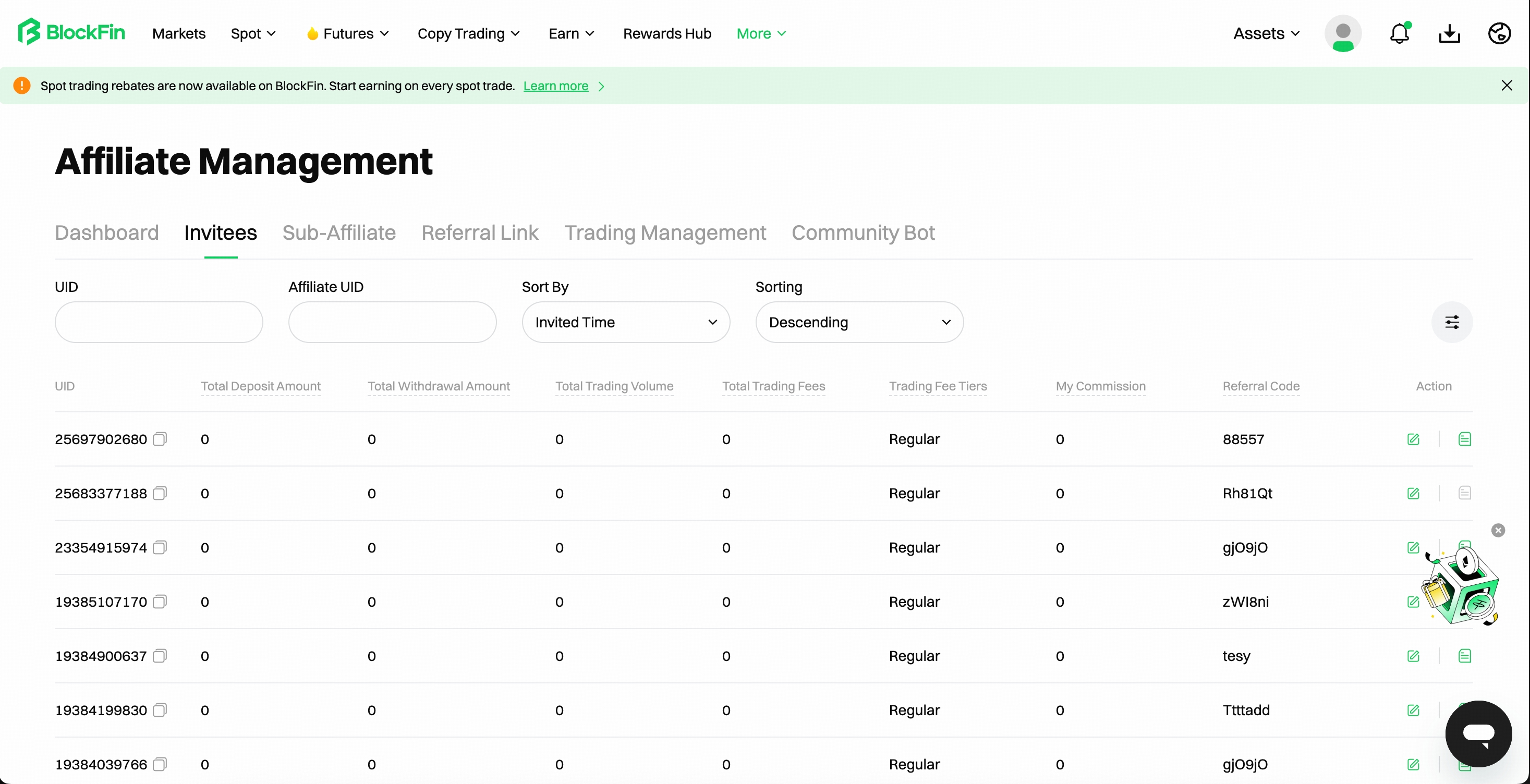
Task: Focus the Affiliate UID input field
Action: (x=392, y=322)
